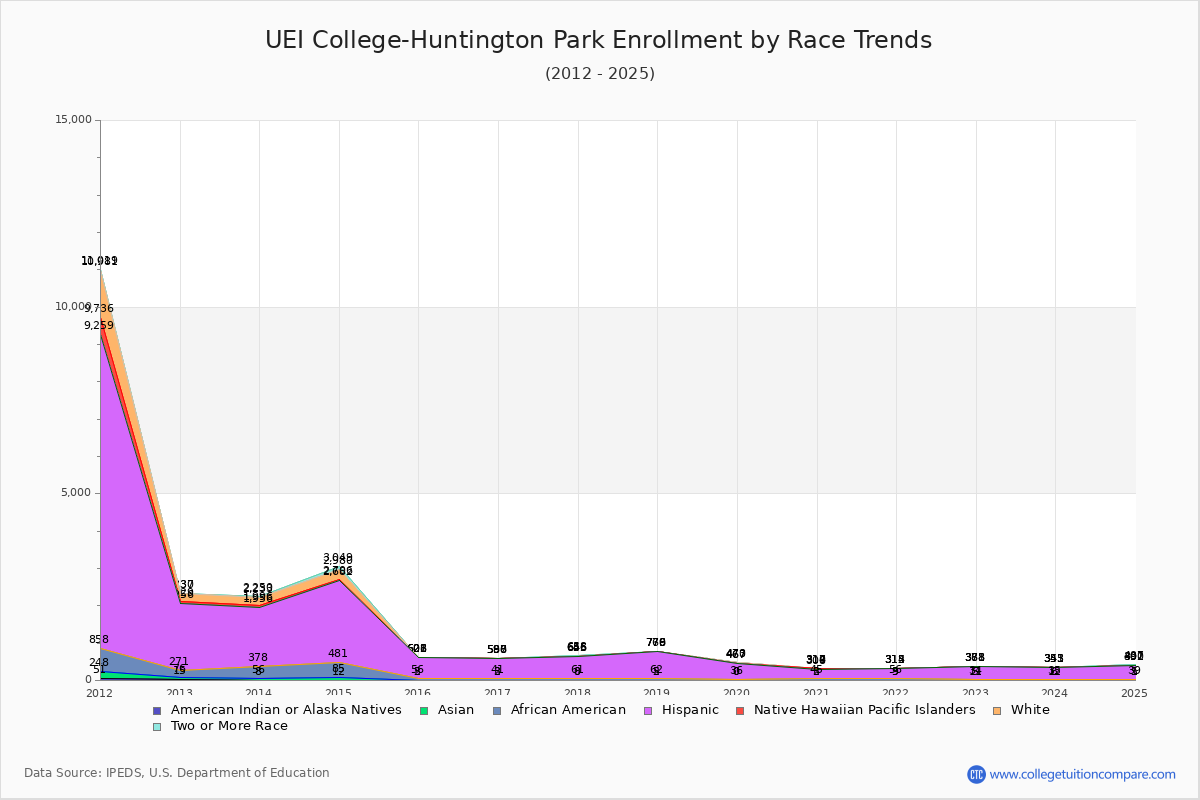The height and width of the screenshot is (800, 1200).
Task: Click the 2019 x-axis label
Action: (x=657, y=693)
